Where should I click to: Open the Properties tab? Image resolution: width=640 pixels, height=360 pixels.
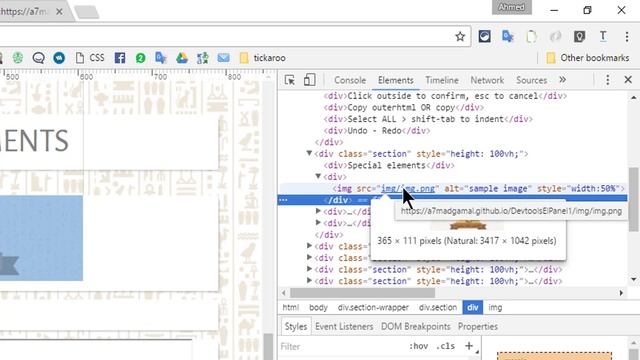[x=478, y=327]
